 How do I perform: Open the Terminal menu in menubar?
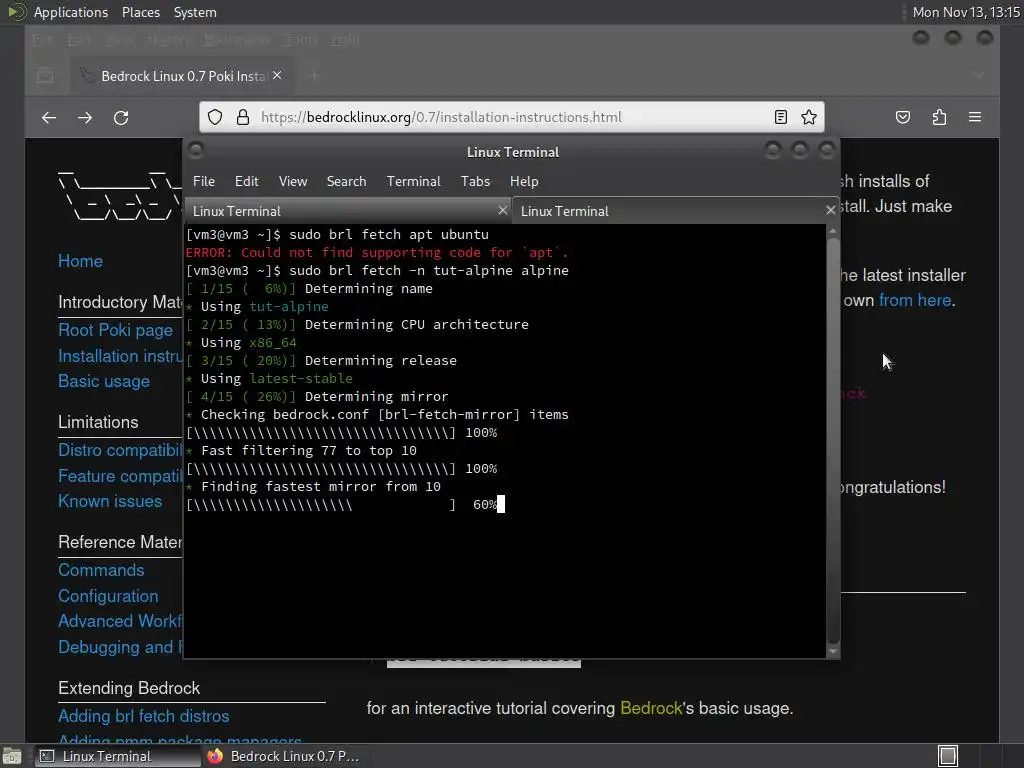[413, 182]
